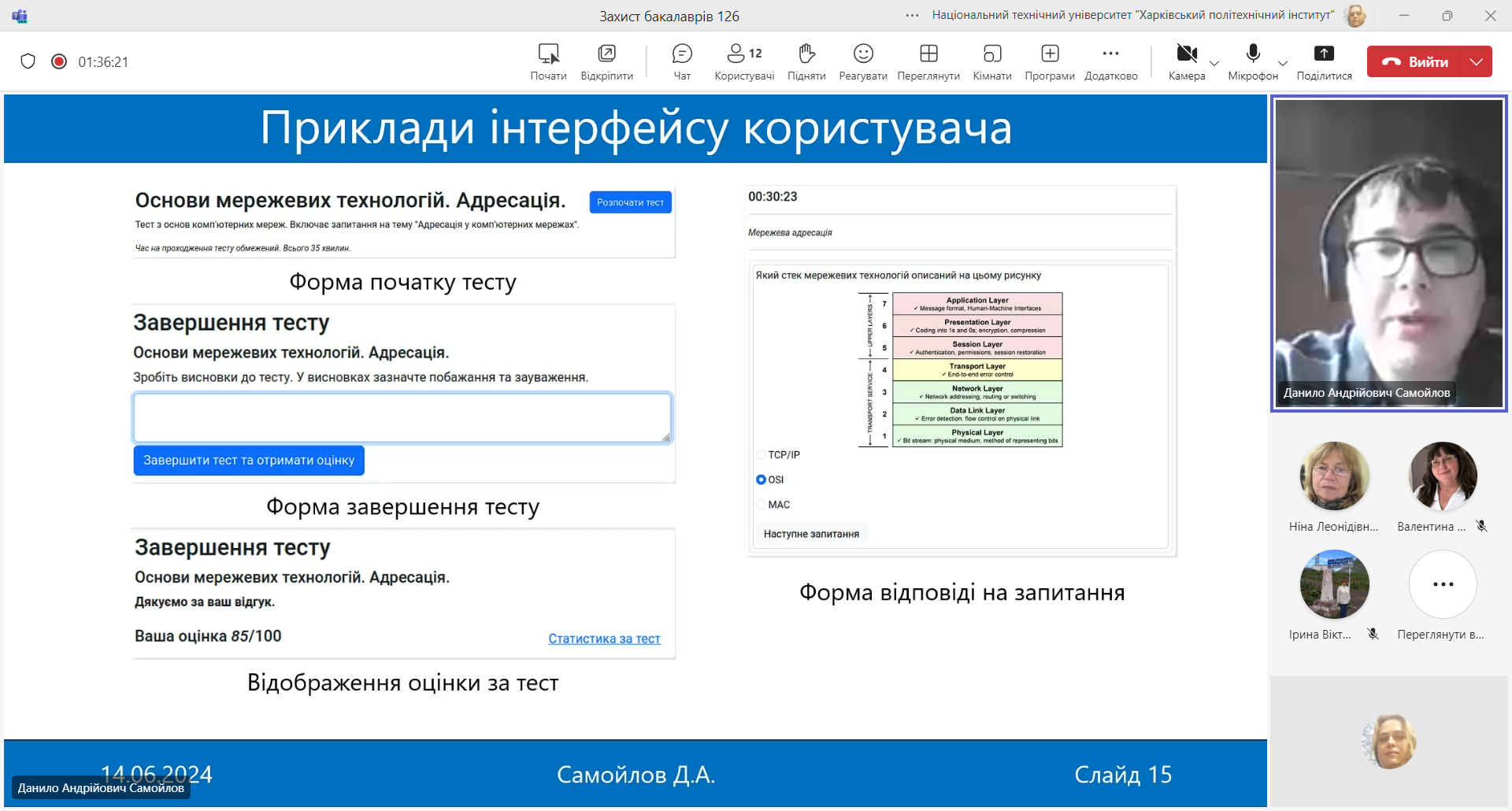The height and width of the screenshot is (811, 1512).
Task: Click the red Leave (Вийти) button
Action: (1415, 61)
